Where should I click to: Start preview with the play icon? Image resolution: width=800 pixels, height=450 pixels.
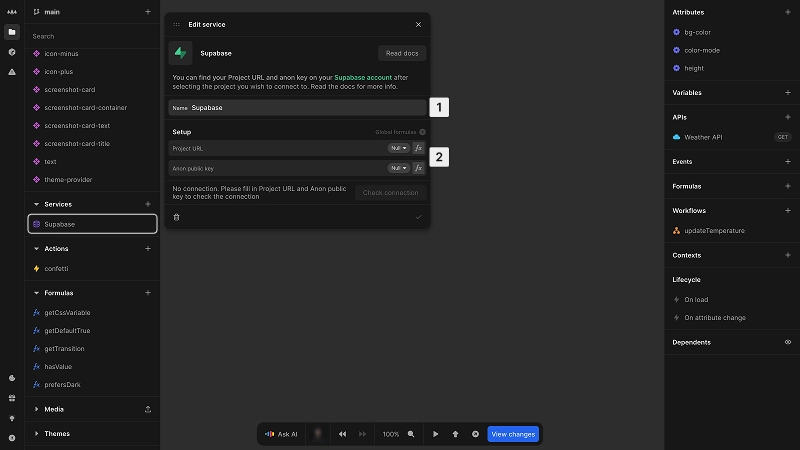click(x=435, y=434)
